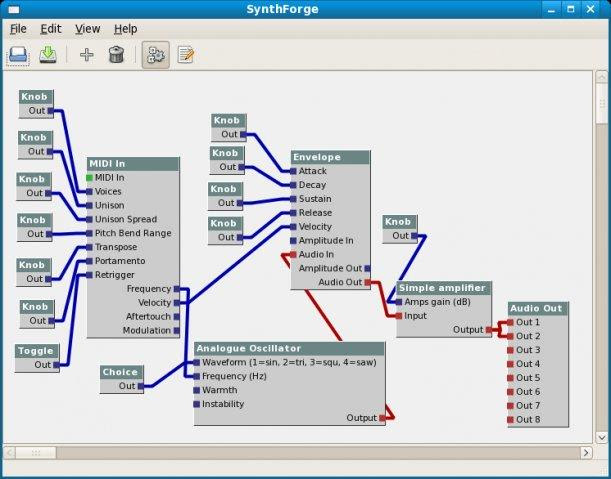Click the horizontal scrollbar right arrow

(x=586, y=452)
